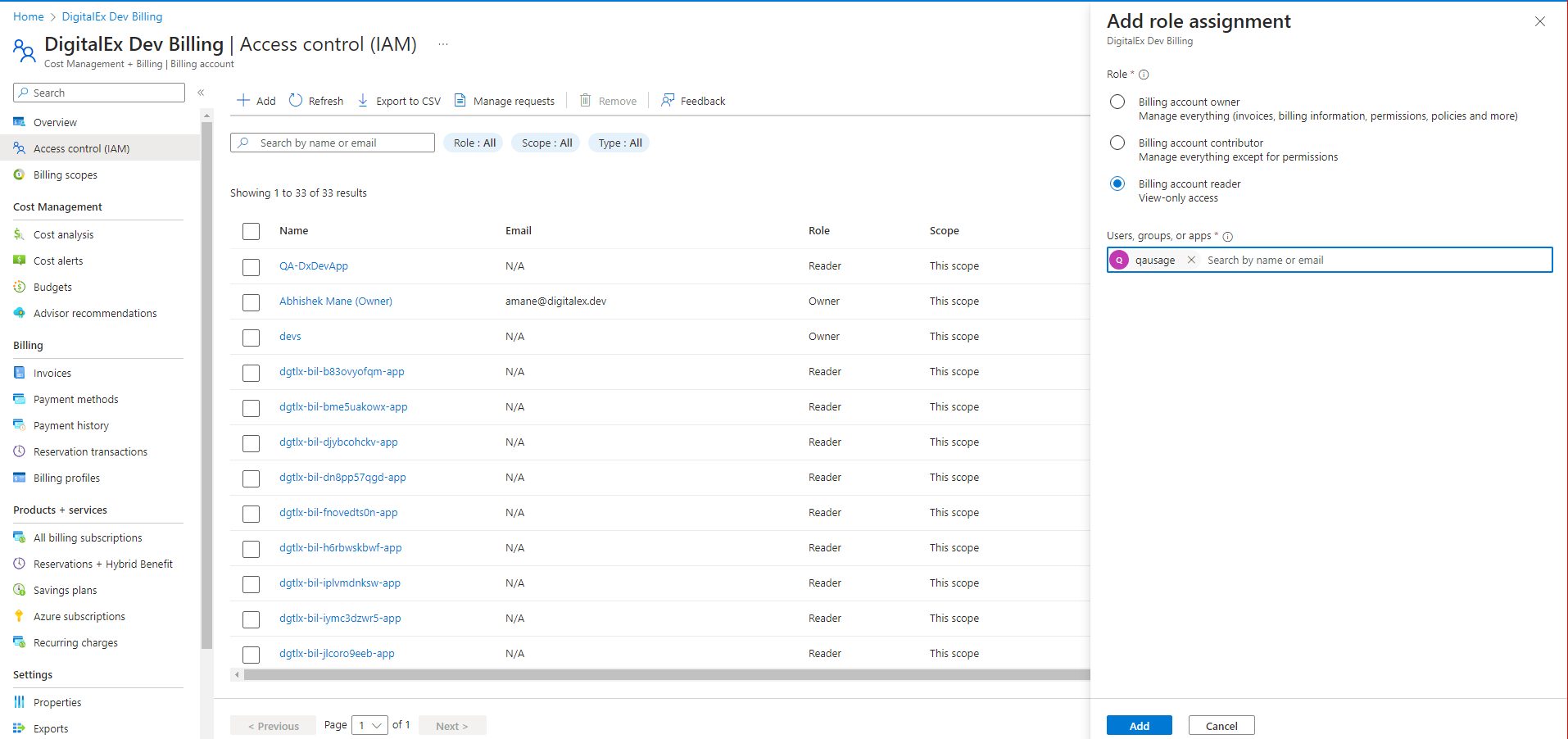
Task: Collapse the left sidebar with the double chevron
Action: coord(201,93)
